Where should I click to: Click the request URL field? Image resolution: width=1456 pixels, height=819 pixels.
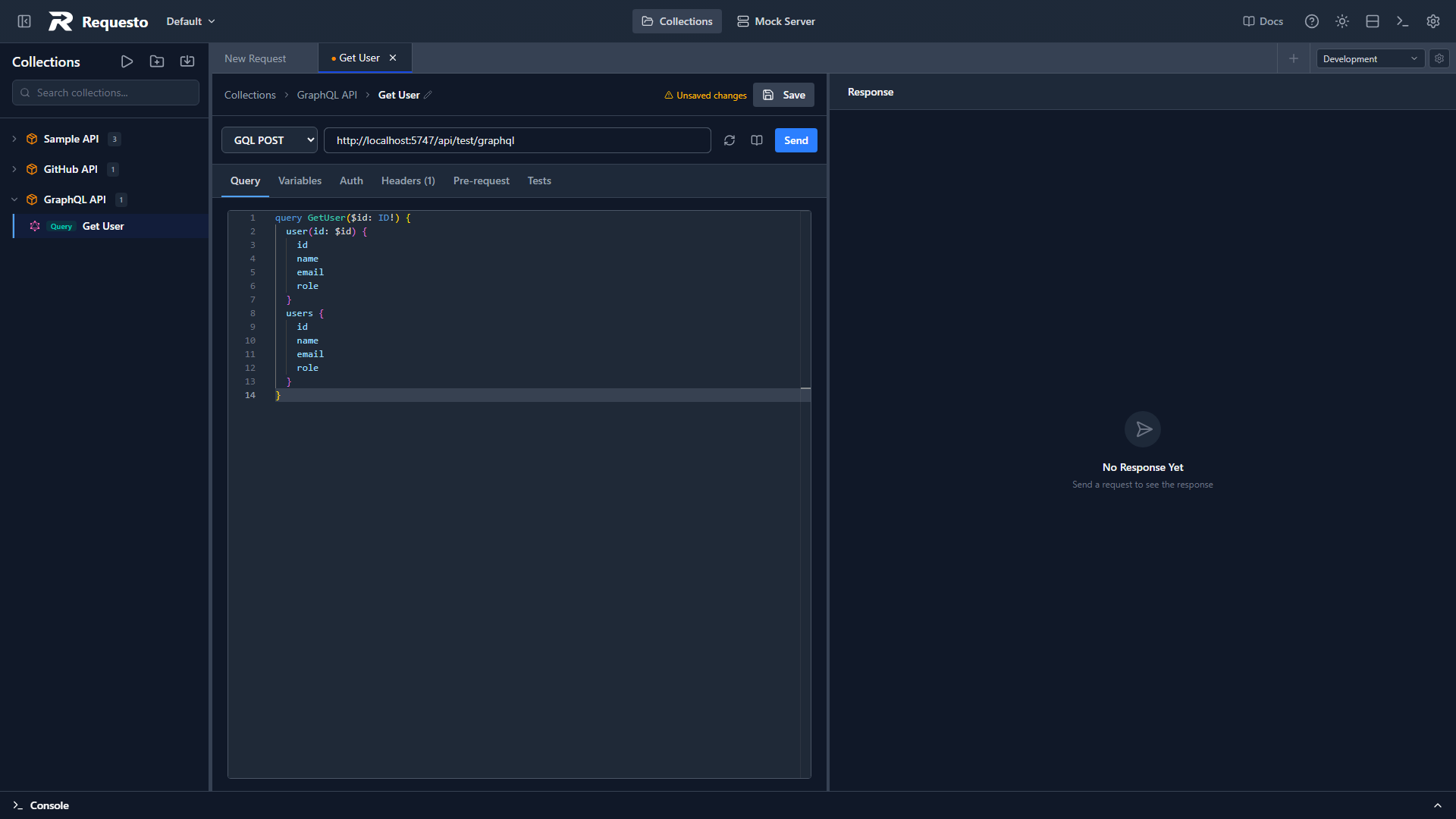[x=517, y=140]
